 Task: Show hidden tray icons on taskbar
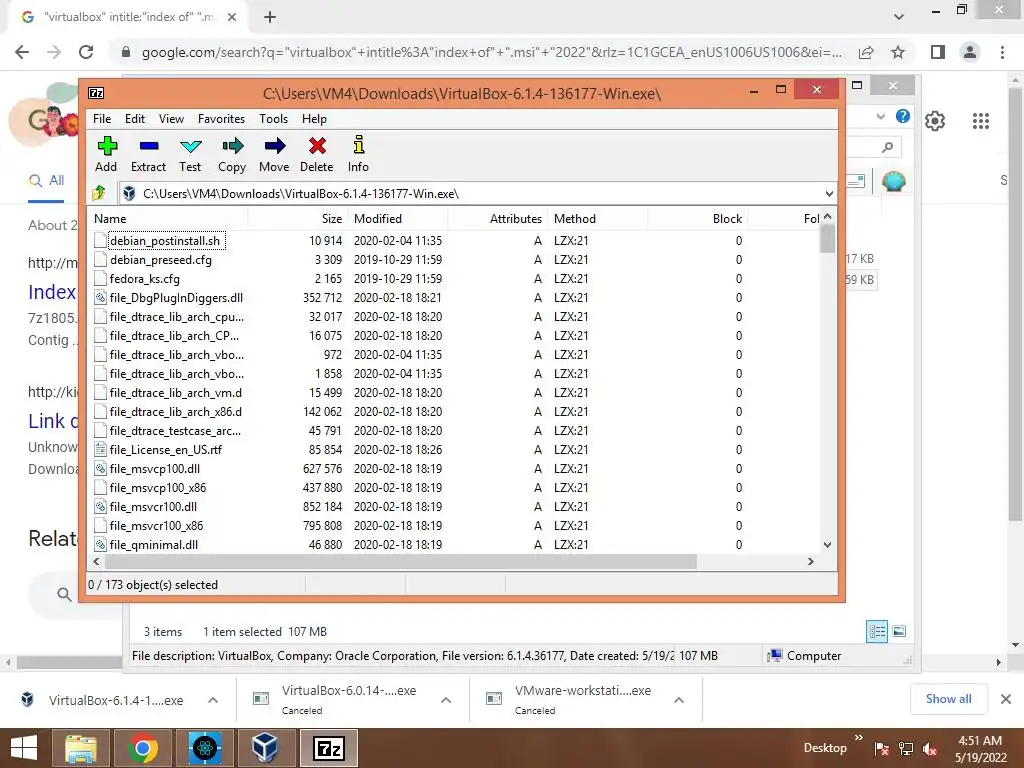[859, 738]
